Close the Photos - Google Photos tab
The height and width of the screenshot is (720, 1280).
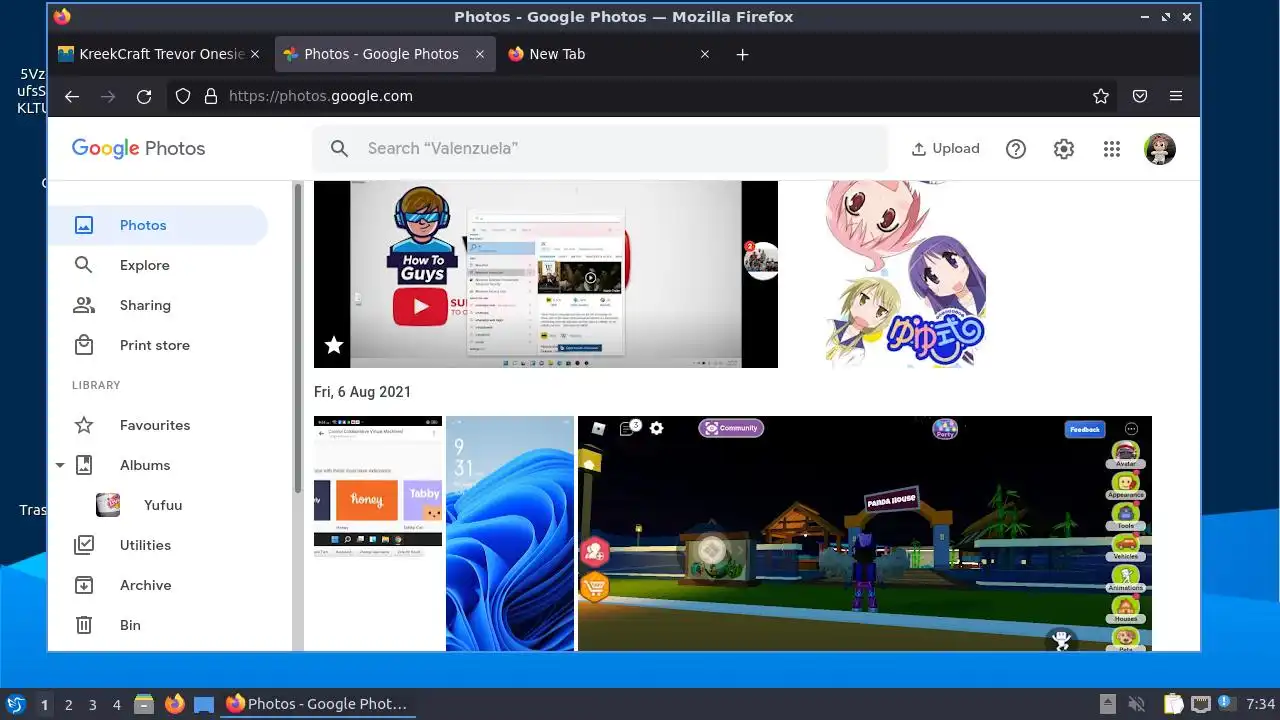coord(481,54)
